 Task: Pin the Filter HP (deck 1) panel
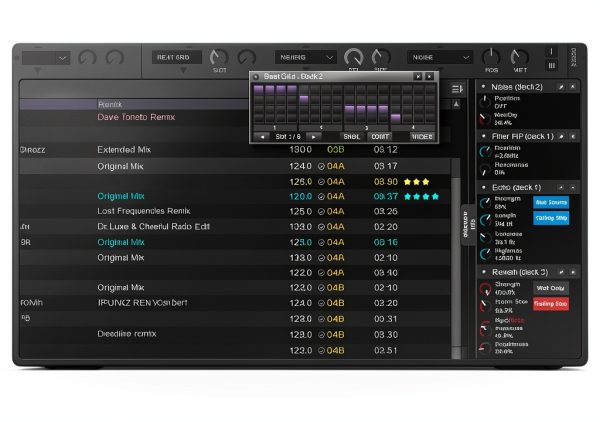(561, 136)
